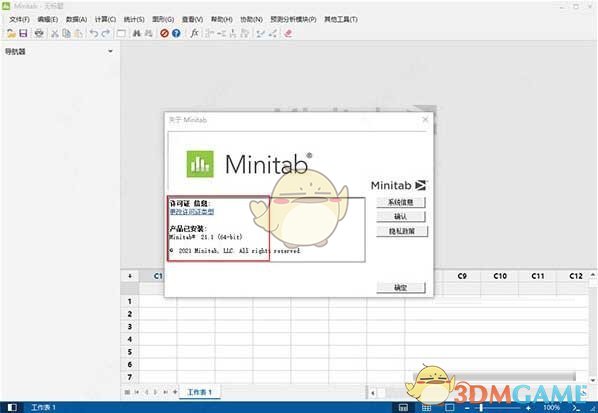Screen dimensions: 598x413
Task: Click the Undo arrow icon
Action: 94,34
